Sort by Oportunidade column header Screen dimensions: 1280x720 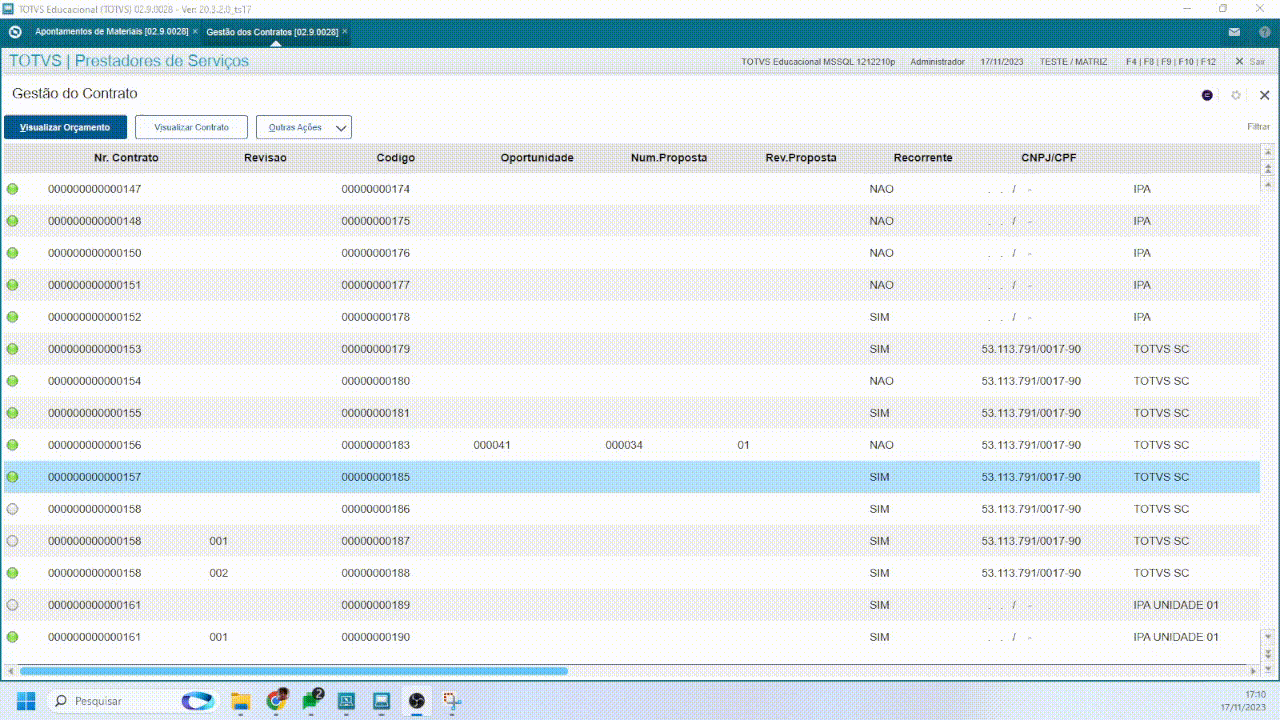(x=537, y=158)
